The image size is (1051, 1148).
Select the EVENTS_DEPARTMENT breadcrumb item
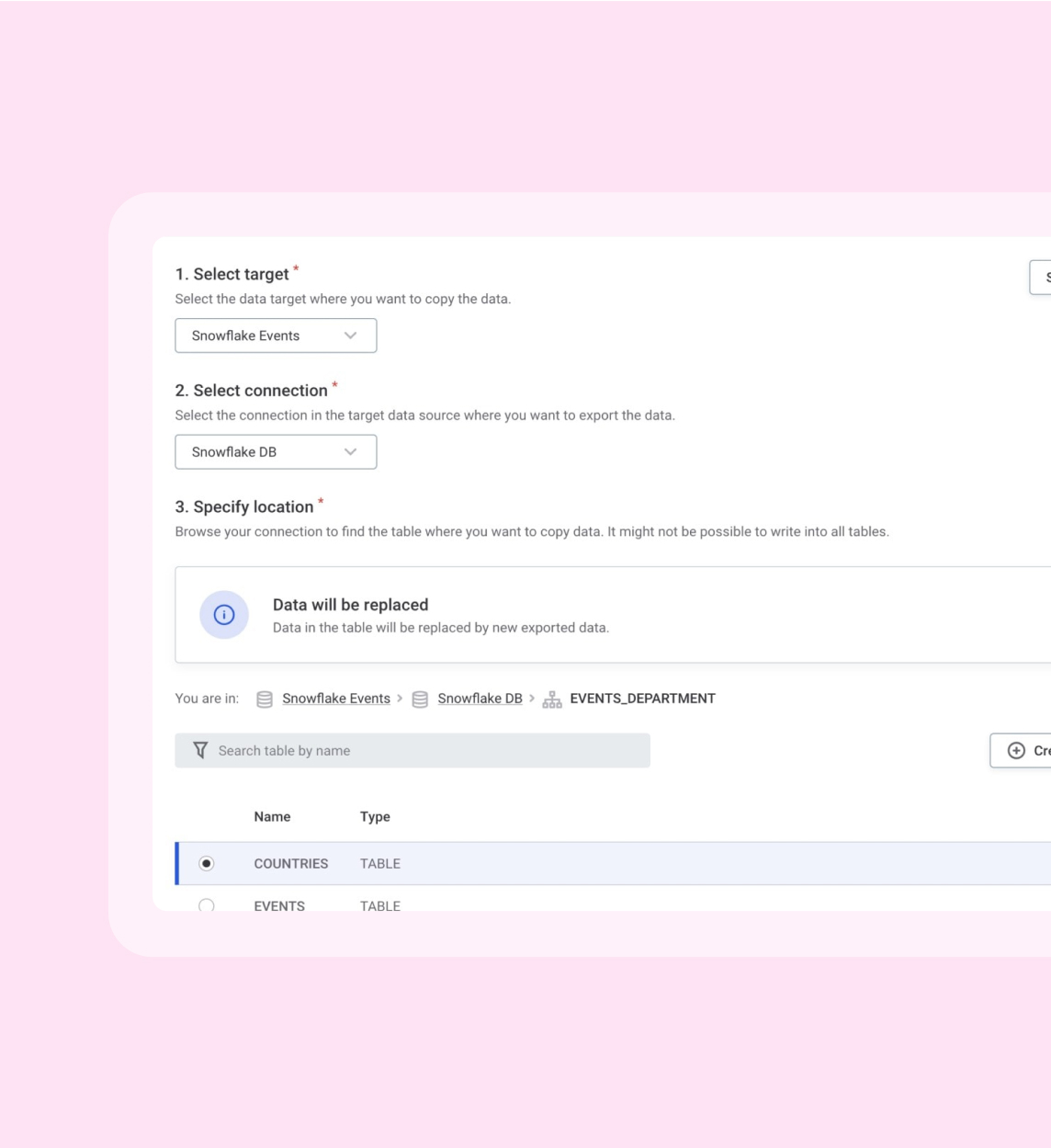coord(642,699)
